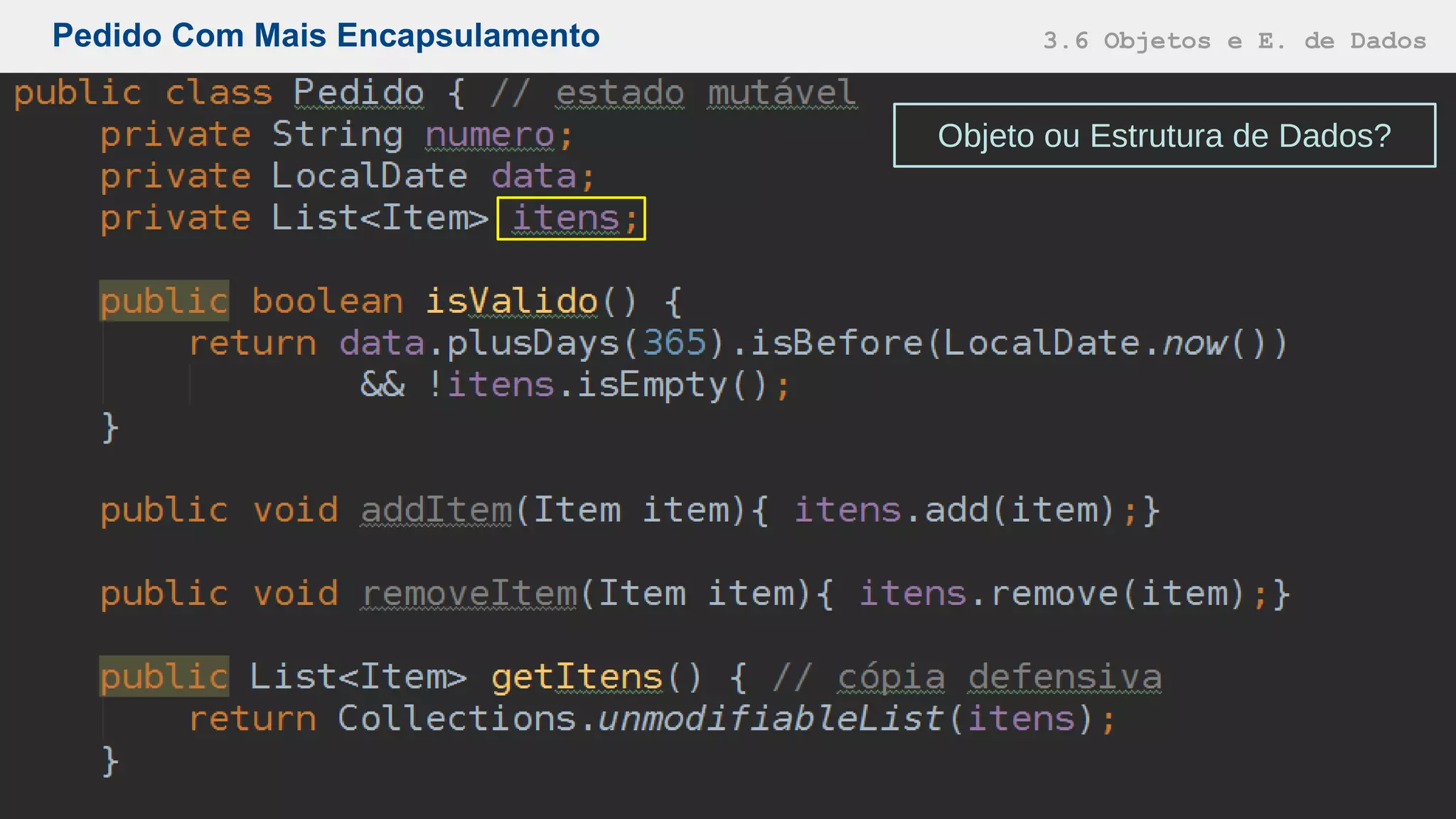Image resolution: width=1456 pixels, height=819 pixels.
Task: Click the method name 'removeItem'
Action: 469,594
